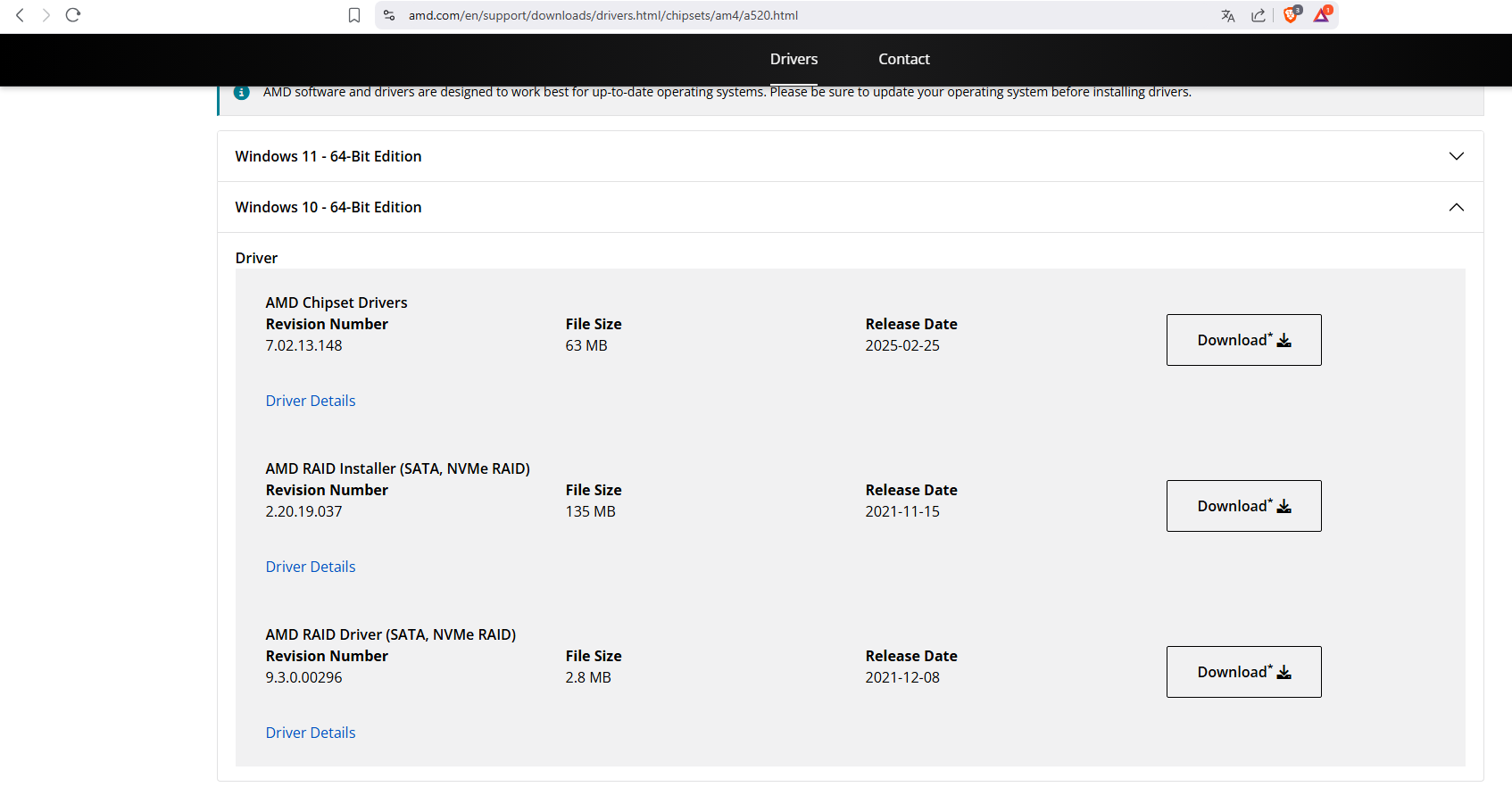
Task: Click release date 2025-02-25
Action: click(902, 345)
